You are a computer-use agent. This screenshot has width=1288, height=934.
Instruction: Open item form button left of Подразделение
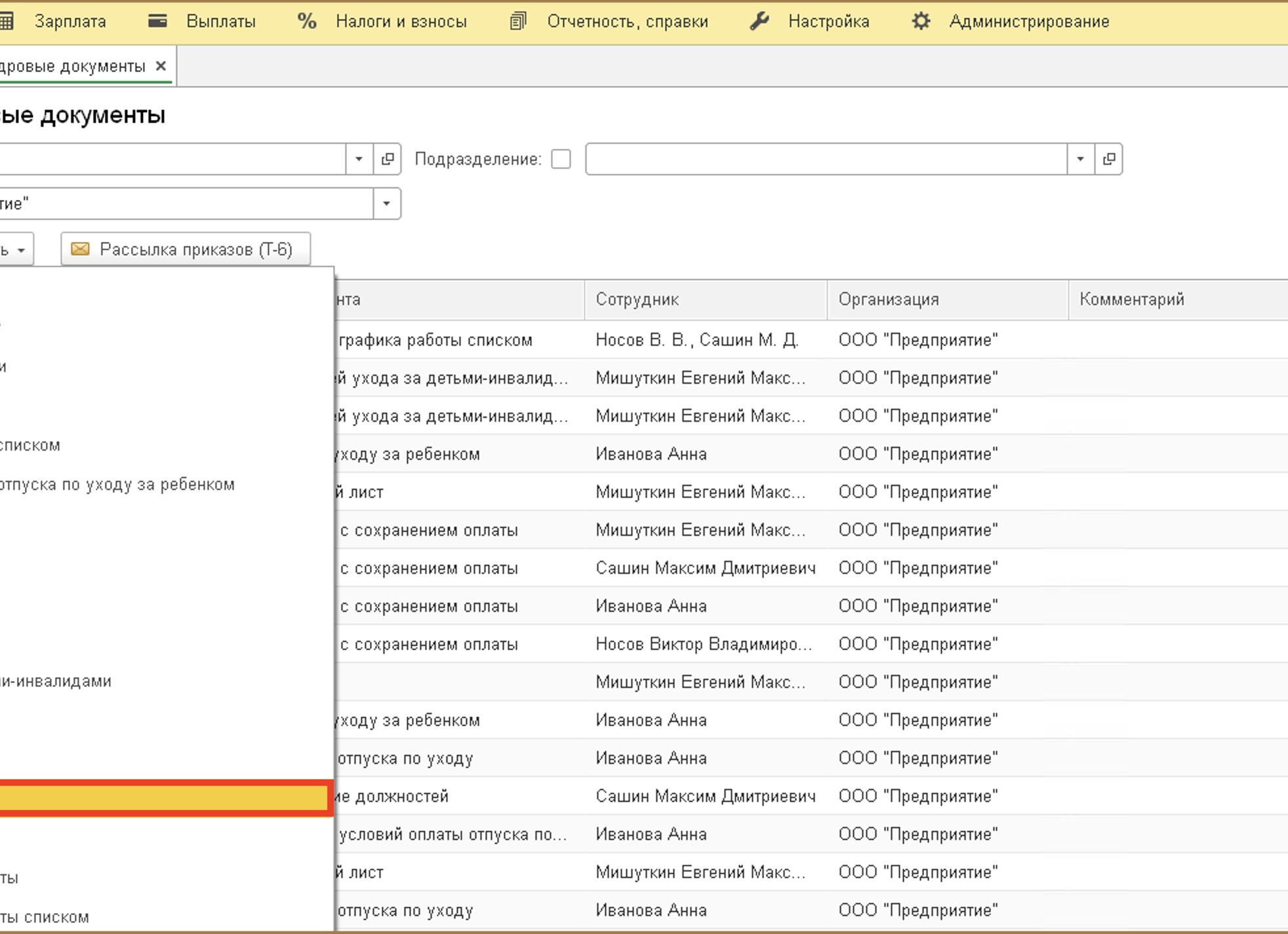click(x=387, y=159)
